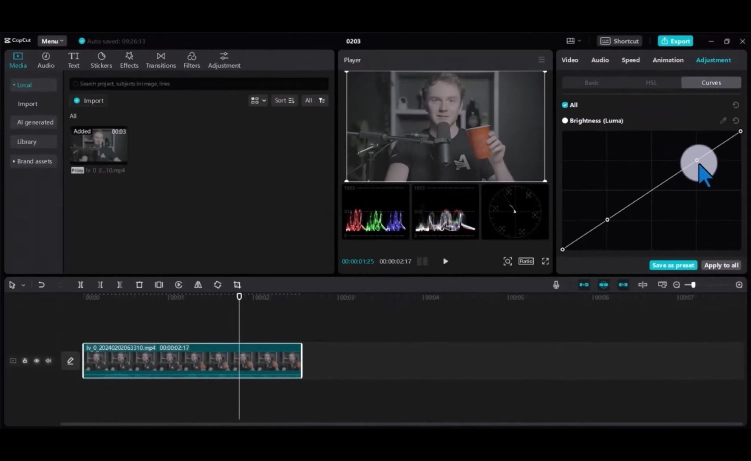The height and width of the screenshot is (461, 751).
Task: Reset all curves with the reset icon
Action: tap(736, 105)
